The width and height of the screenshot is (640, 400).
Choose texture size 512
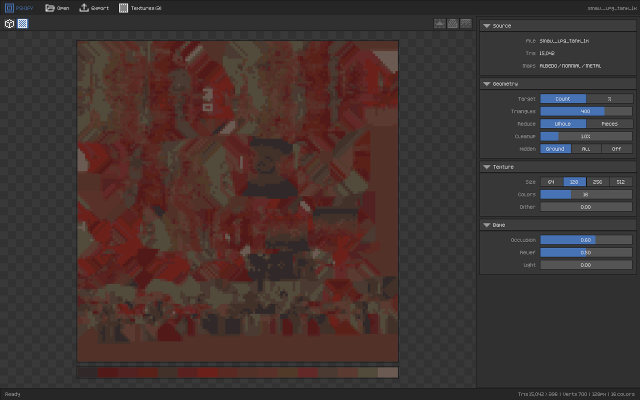pyautogui.click(x=621, y=182)
